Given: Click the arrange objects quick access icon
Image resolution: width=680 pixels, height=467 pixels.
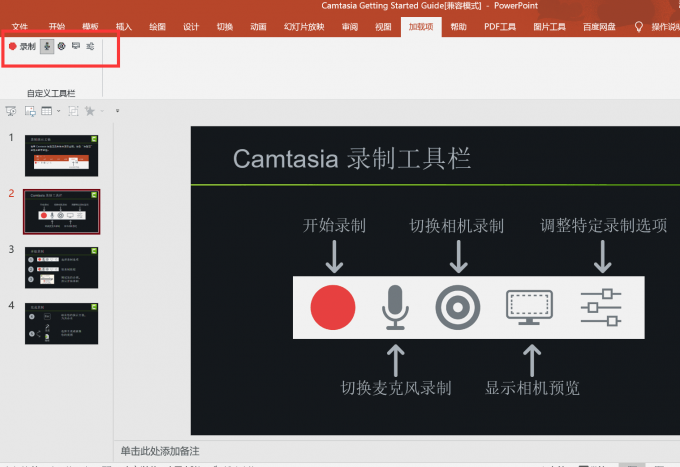Looking at the screenshot, I should (73, 111).
